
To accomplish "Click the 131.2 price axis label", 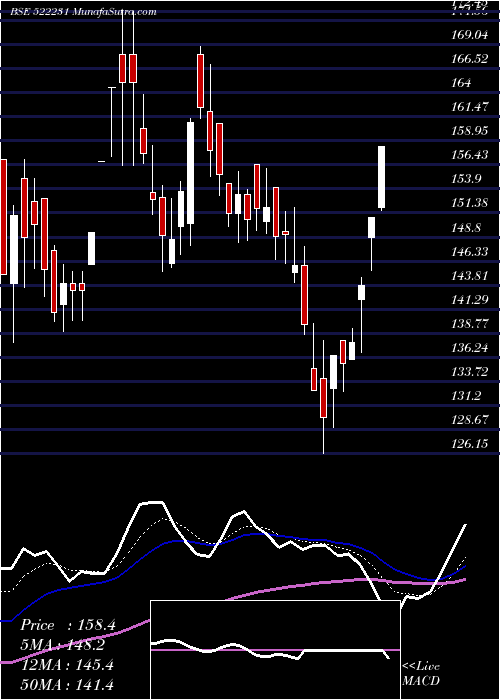I will [x=466, y=396].
